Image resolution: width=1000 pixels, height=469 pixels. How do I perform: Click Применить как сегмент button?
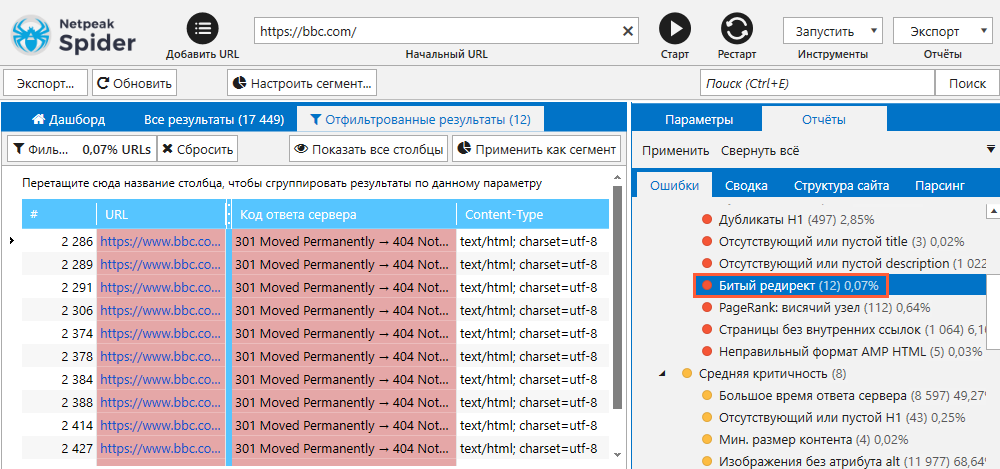click(x=536, y=149)
